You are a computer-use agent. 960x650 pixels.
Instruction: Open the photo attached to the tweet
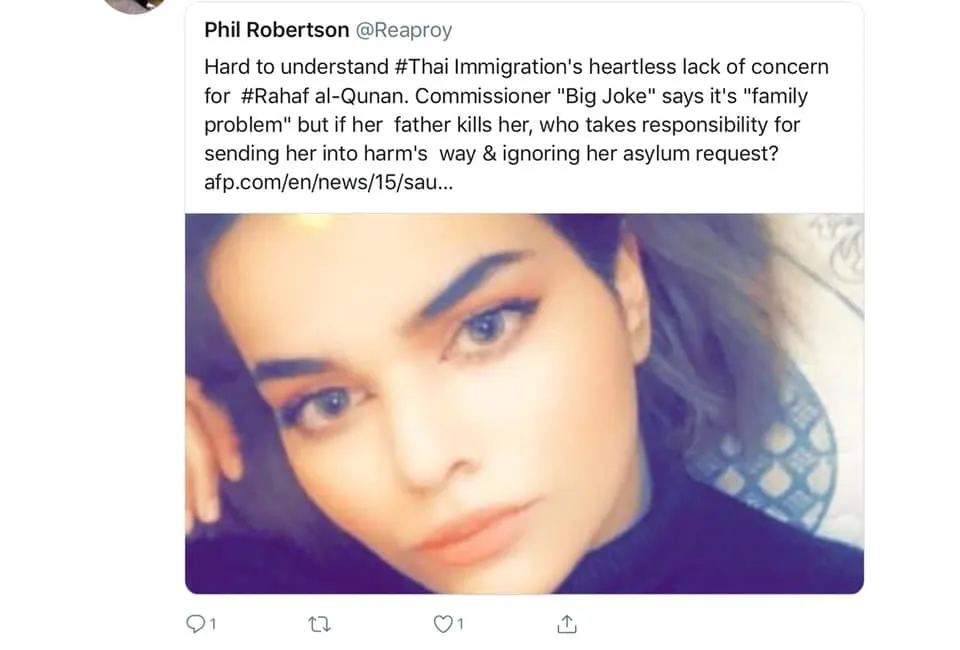click(524, 403)
